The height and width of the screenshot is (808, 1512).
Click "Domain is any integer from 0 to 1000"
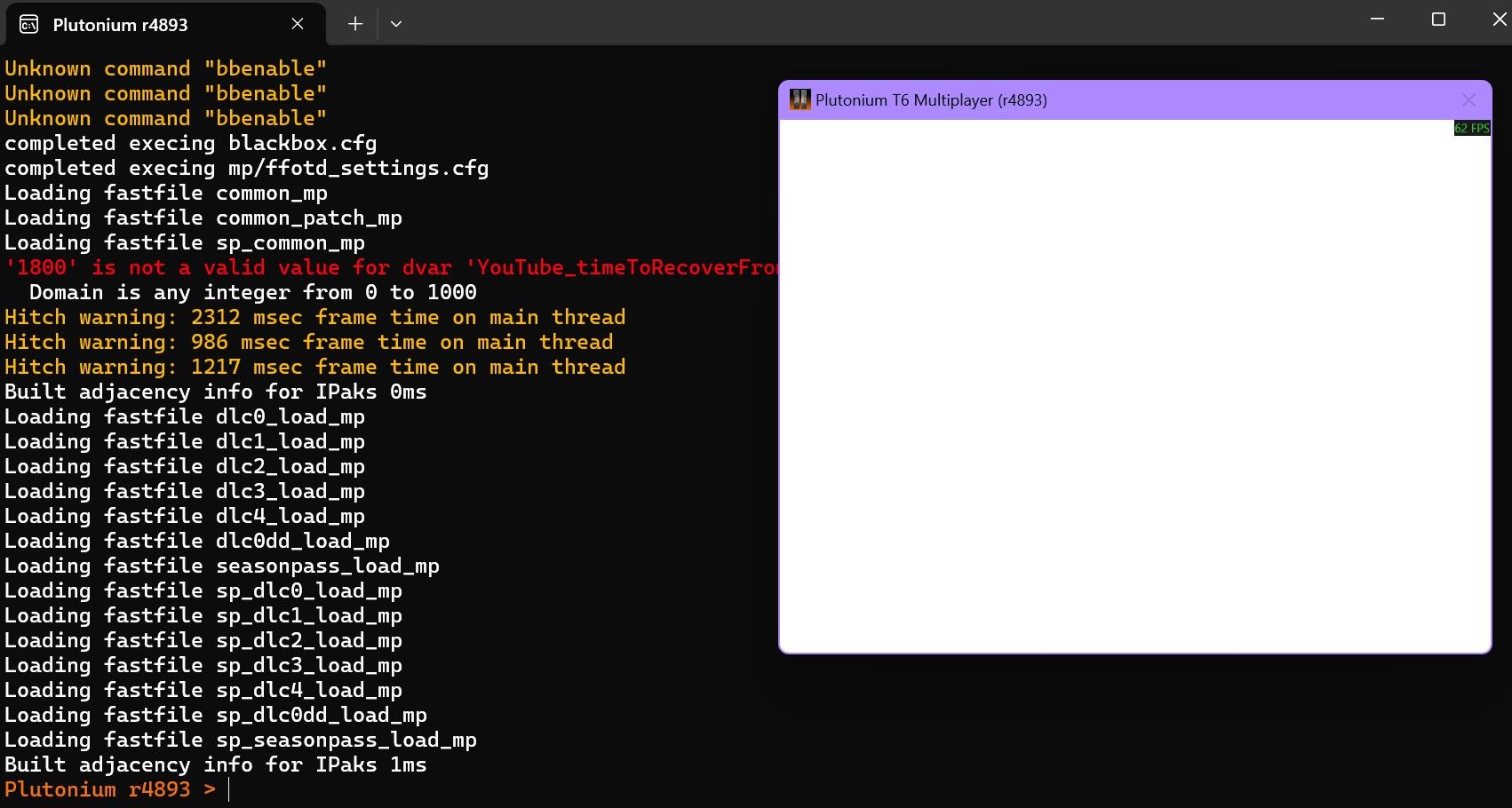(x=252, y=292)
